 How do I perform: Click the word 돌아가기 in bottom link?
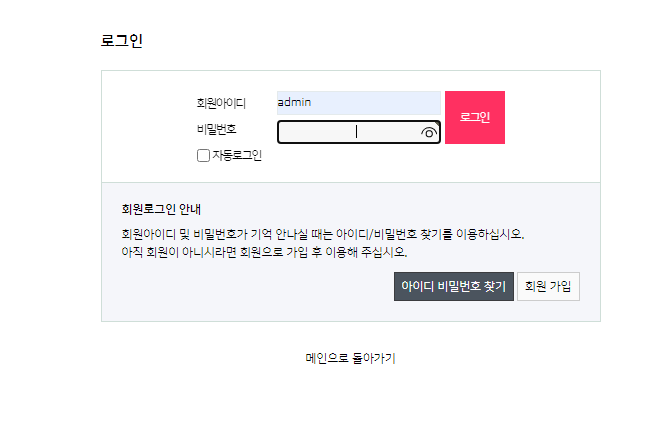[x=373, y=358]
